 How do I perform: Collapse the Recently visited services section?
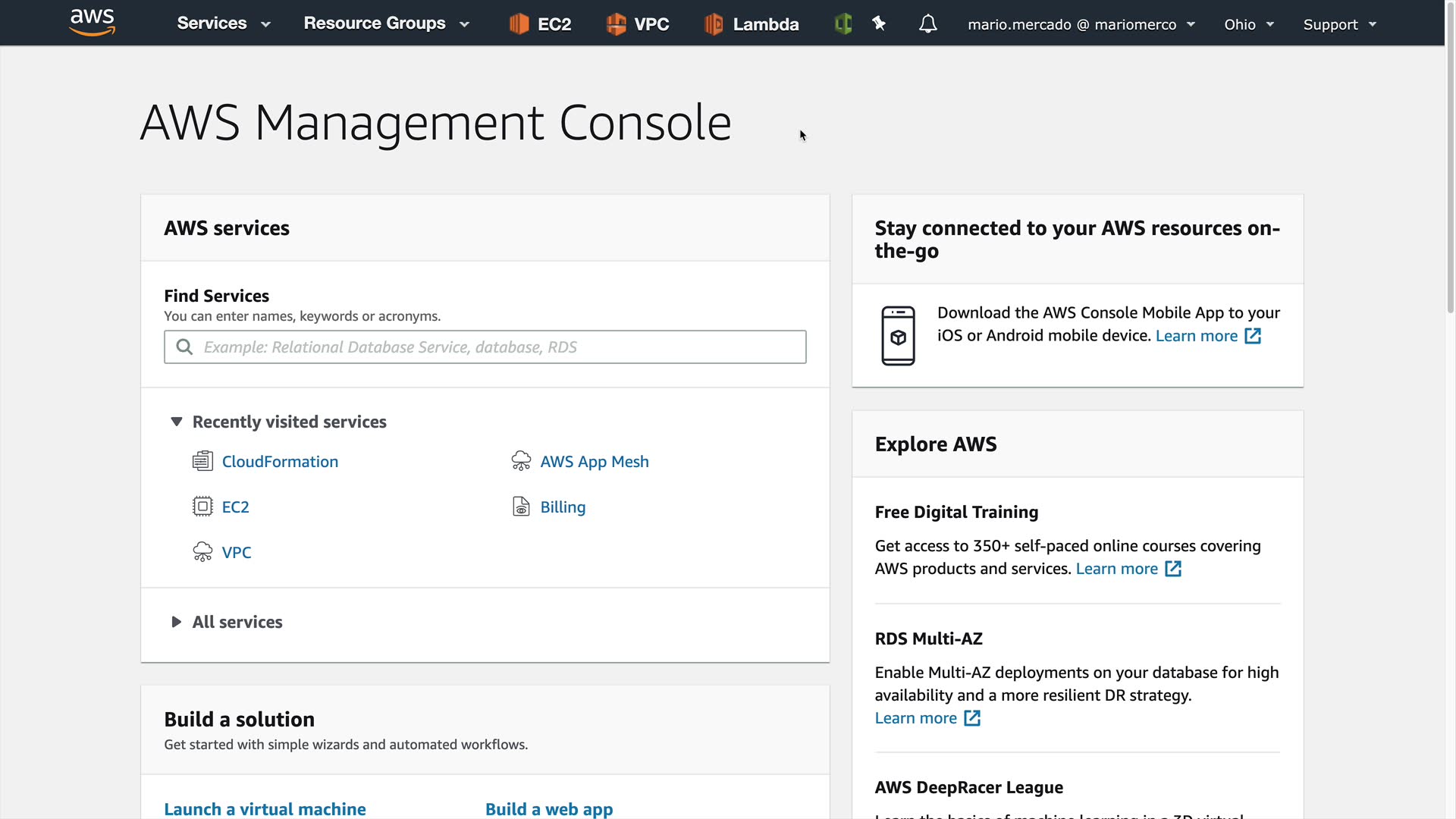coord(177,422)
